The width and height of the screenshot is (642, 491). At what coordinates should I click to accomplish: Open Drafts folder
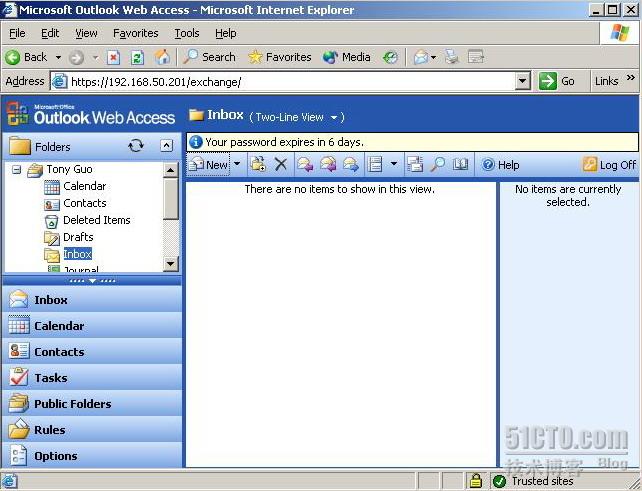(78, 237)
